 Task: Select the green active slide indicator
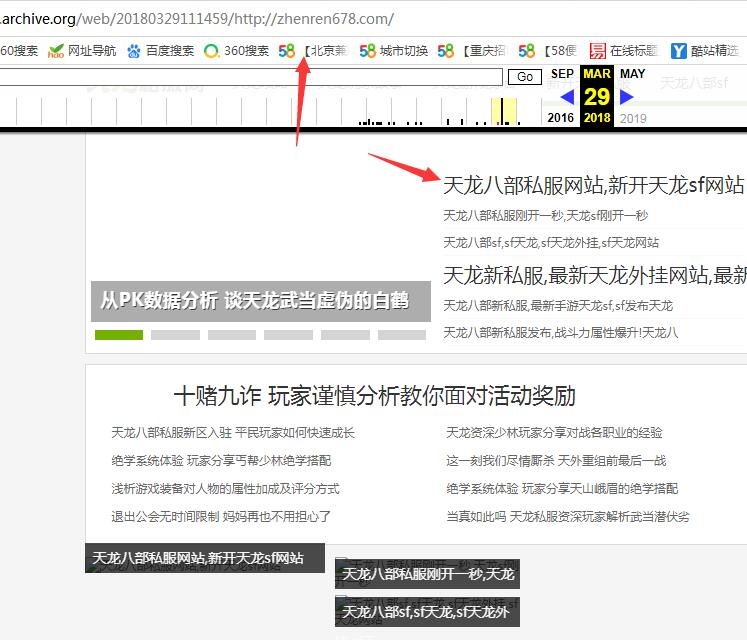click(119, 335)
